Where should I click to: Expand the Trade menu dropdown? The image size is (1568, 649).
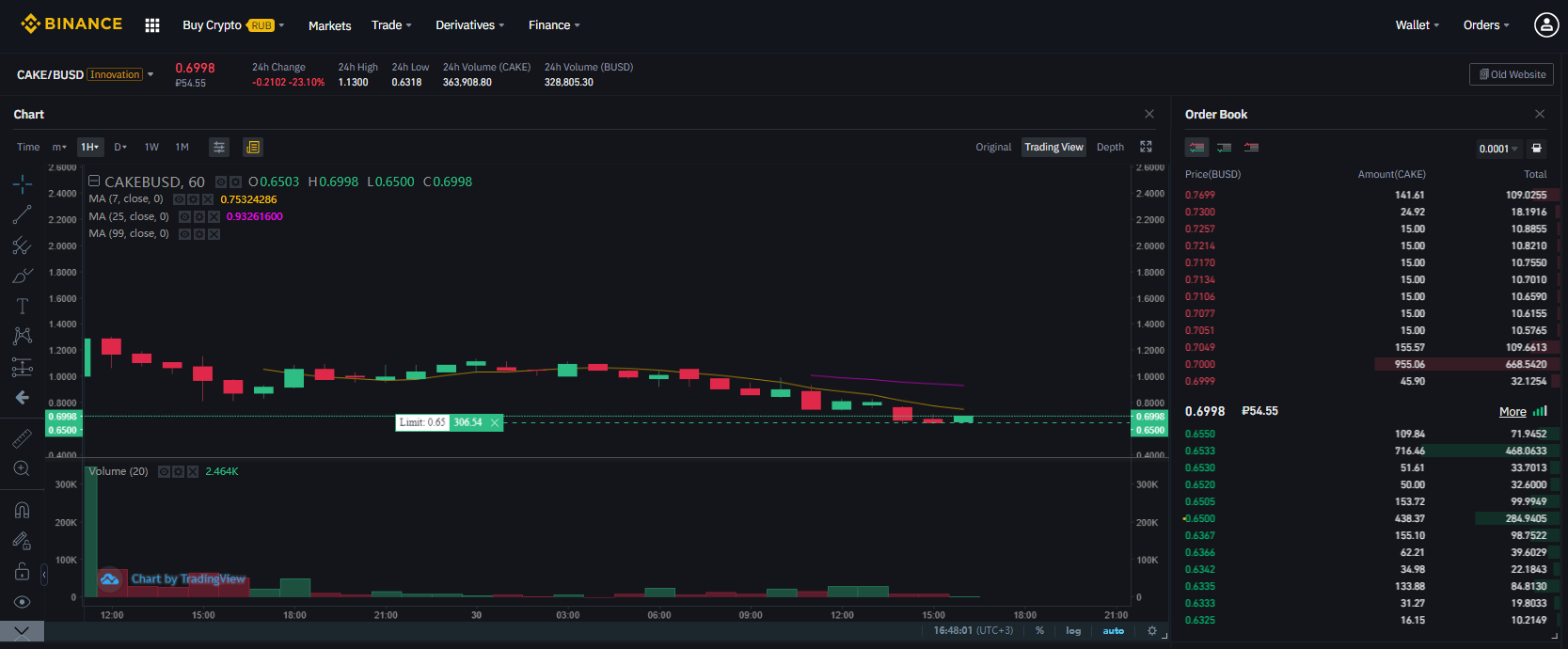coord(391,25)
